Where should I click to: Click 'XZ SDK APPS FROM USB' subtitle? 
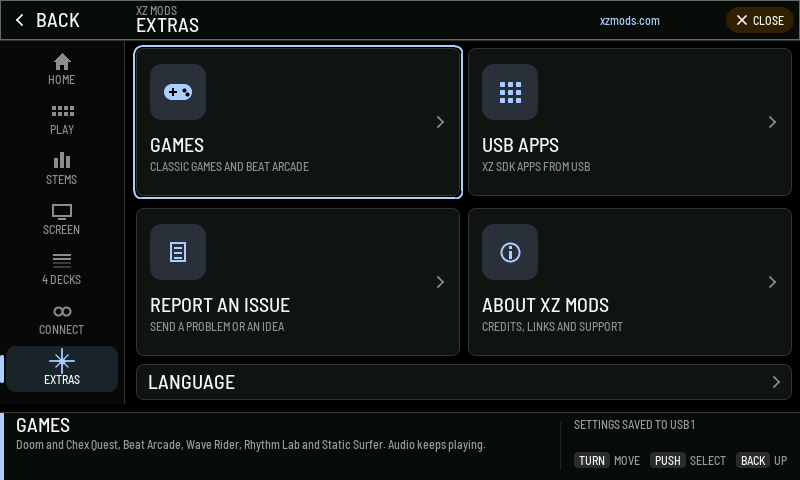[536, 167]
